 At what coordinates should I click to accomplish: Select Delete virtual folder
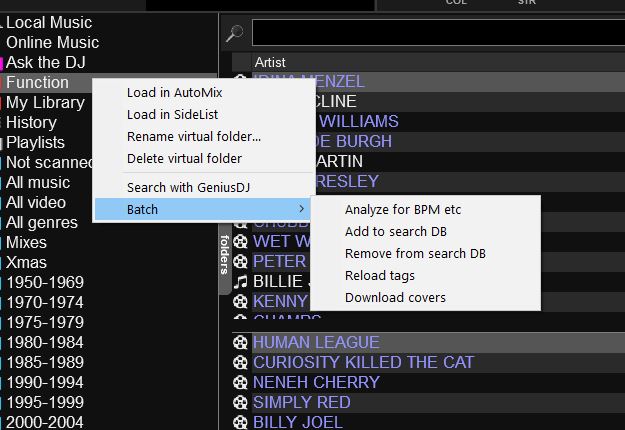tap(184, 158)
